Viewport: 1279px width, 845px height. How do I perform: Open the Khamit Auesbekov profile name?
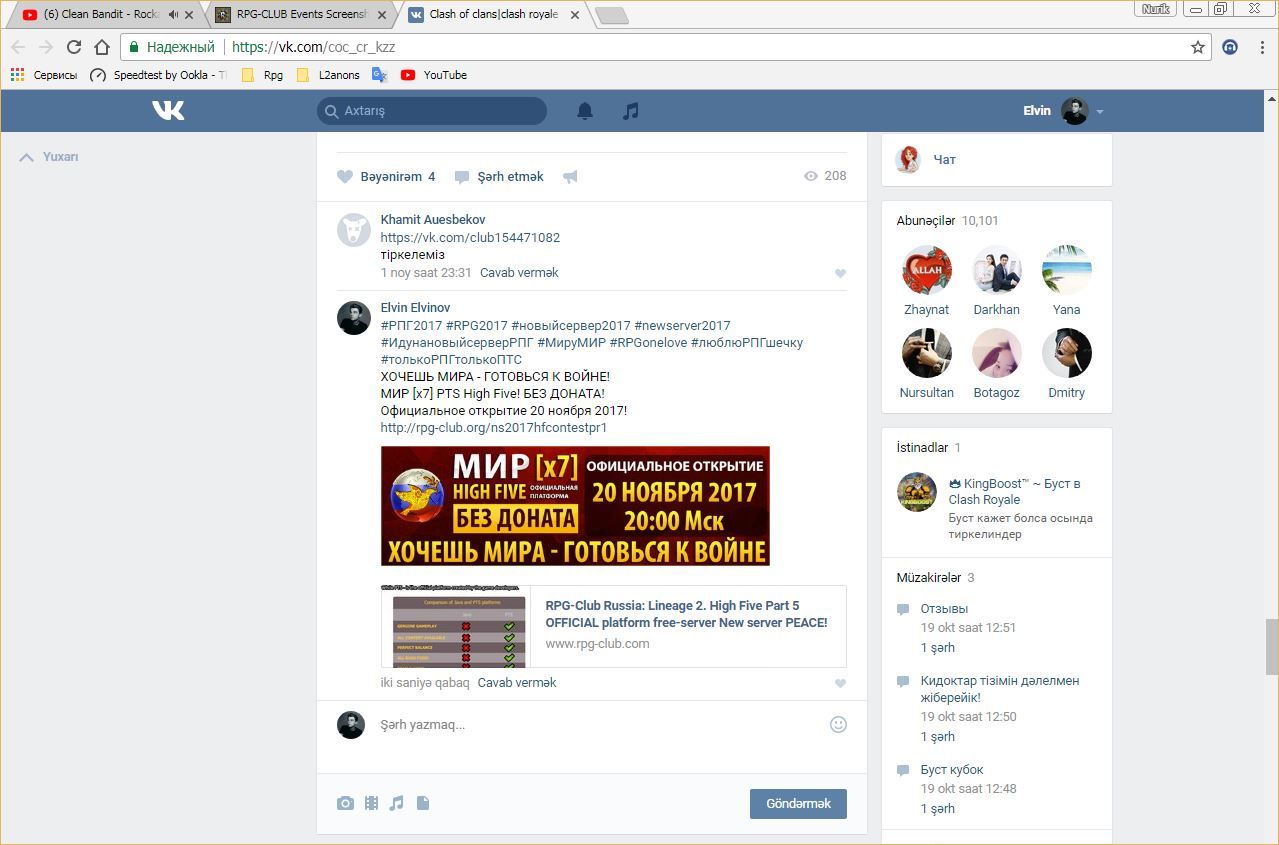(x=433, y=220)
